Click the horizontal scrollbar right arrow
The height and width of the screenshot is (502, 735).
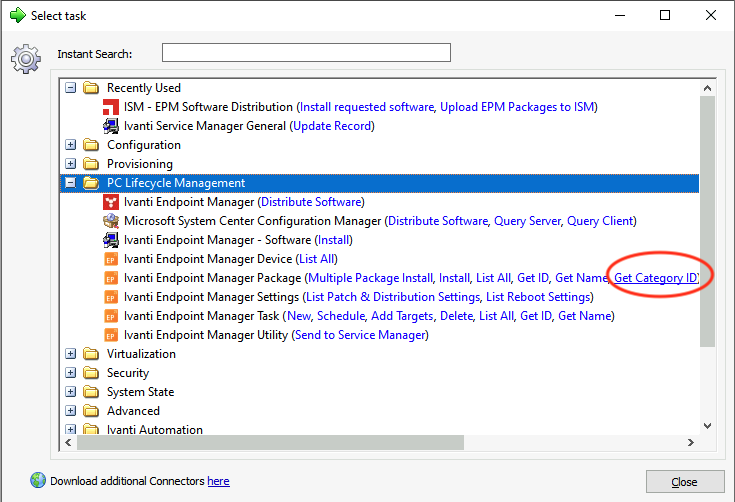(690, 442)
